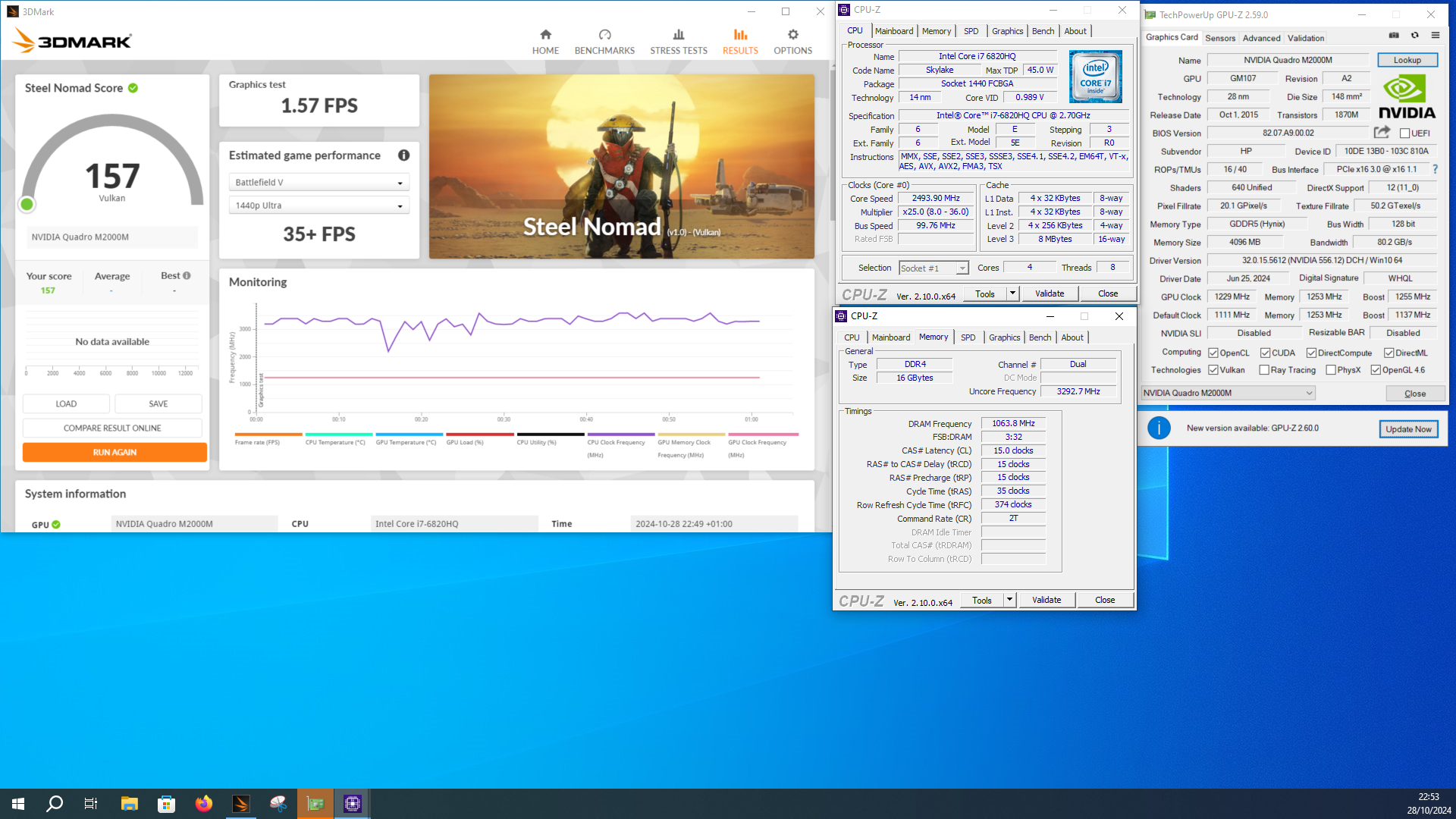Open the 3DMark HOME section

[545, 42]
